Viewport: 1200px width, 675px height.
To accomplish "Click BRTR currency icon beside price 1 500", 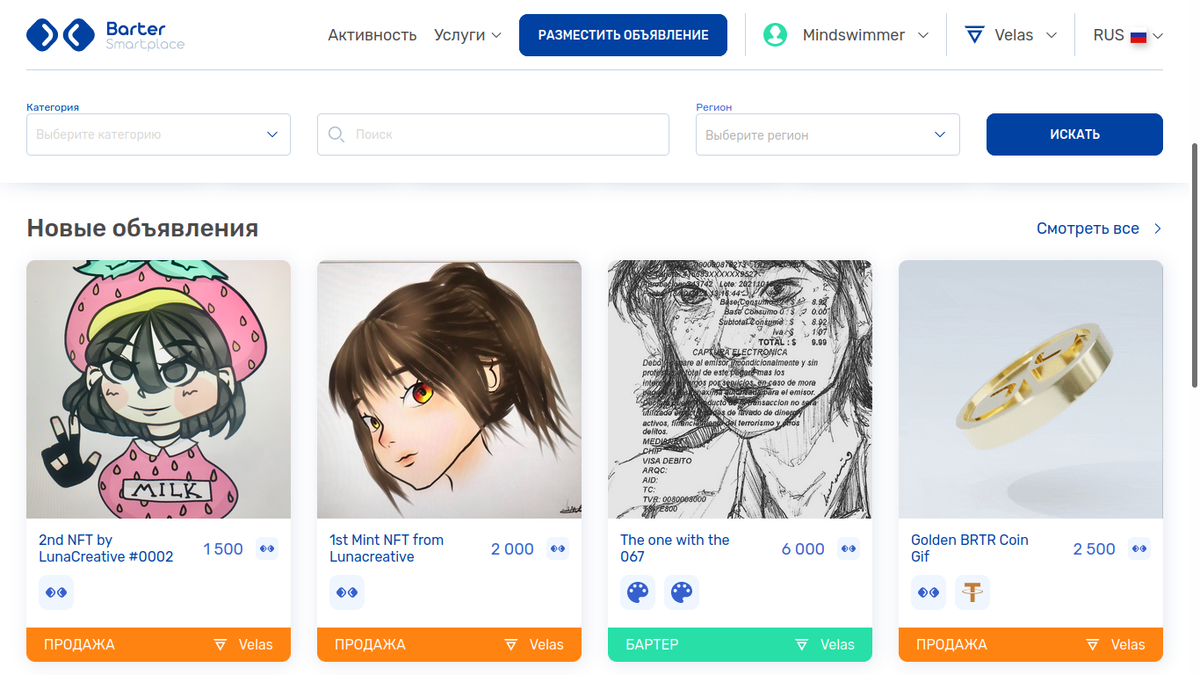I will pyautogui.click(x=267, y=548).
